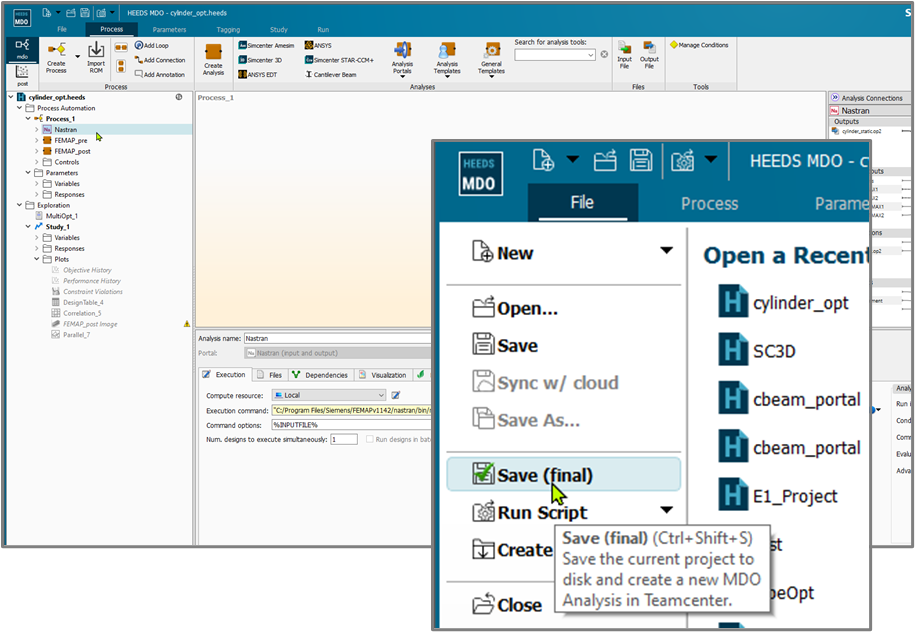The width and height of the screenshot is (915, 632).
Task: Collapse the Plots tree node
Action: click(37, 259)
